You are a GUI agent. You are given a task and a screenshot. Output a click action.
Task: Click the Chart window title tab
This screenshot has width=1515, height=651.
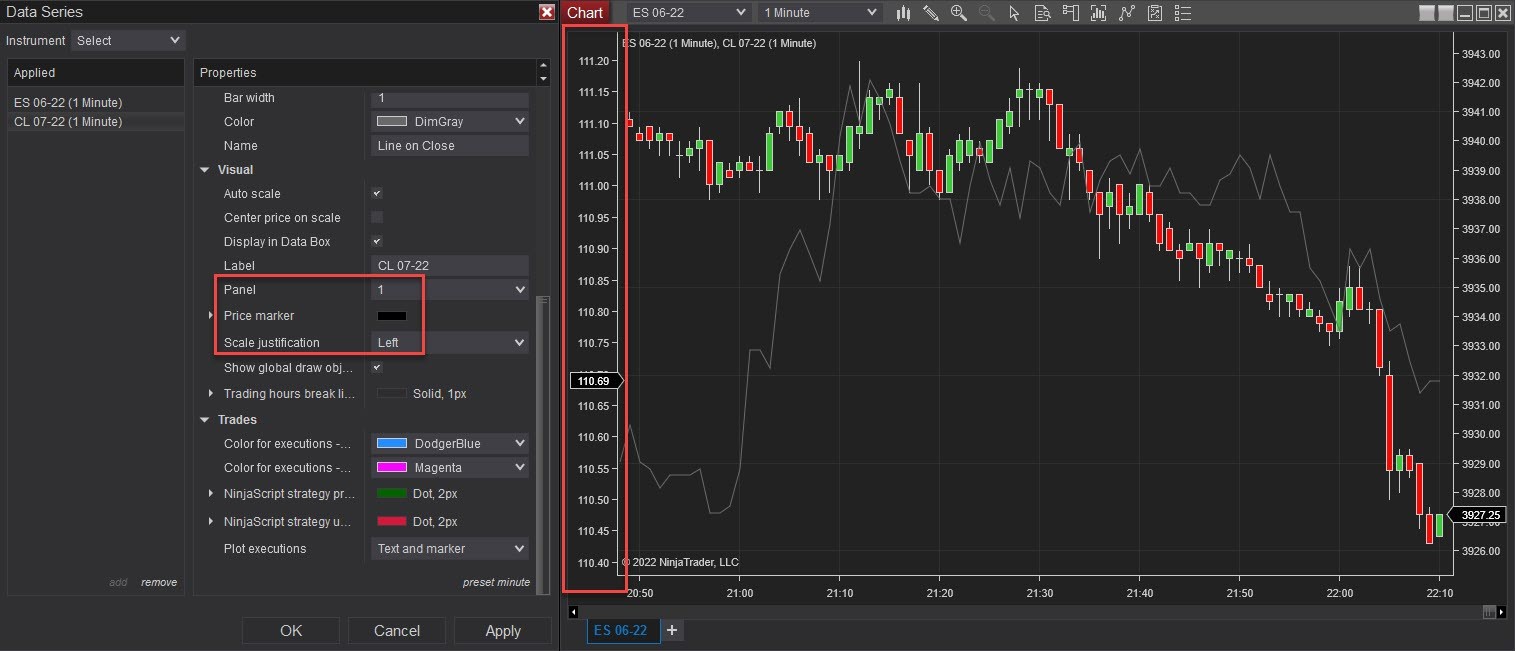585,12
